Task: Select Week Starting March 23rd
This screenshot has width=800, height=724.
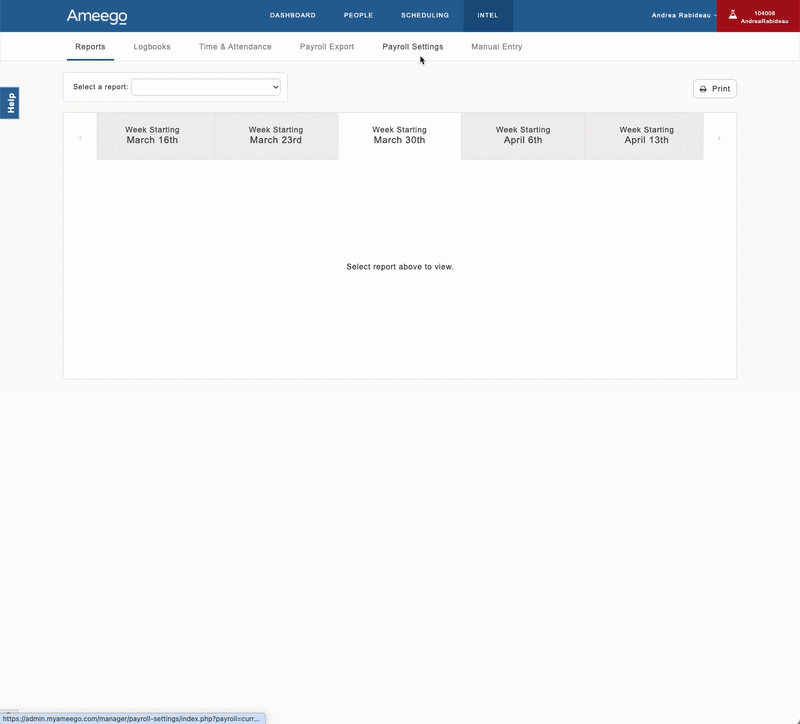Action: (276, 136)
